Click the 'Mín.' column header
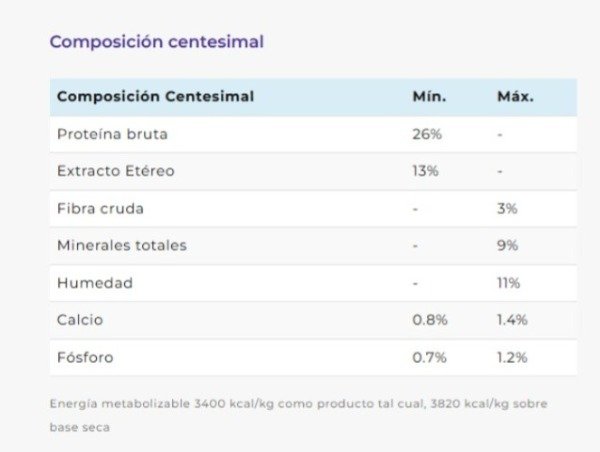Image resolution: width=600 pixels, height=452 pixels. 429,97
